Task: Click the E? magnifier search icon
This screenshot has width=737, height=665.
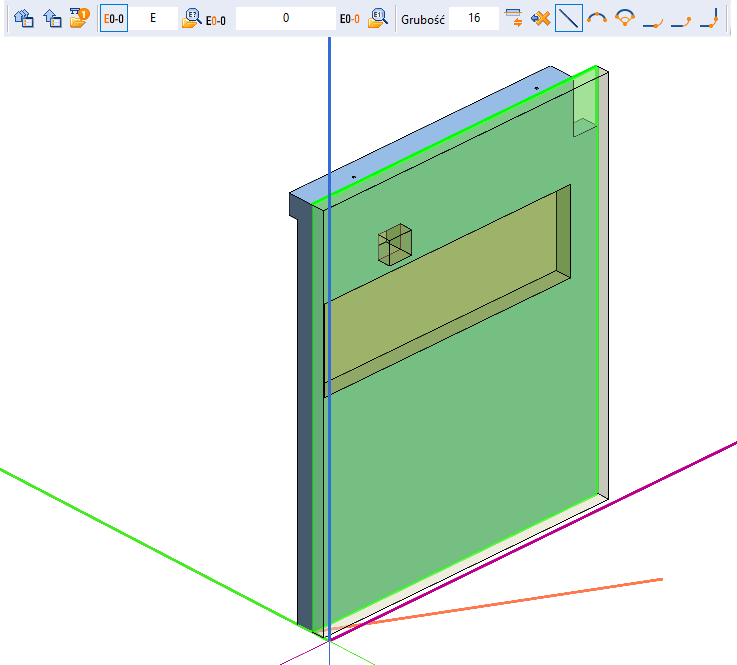Action: point(191,18)
